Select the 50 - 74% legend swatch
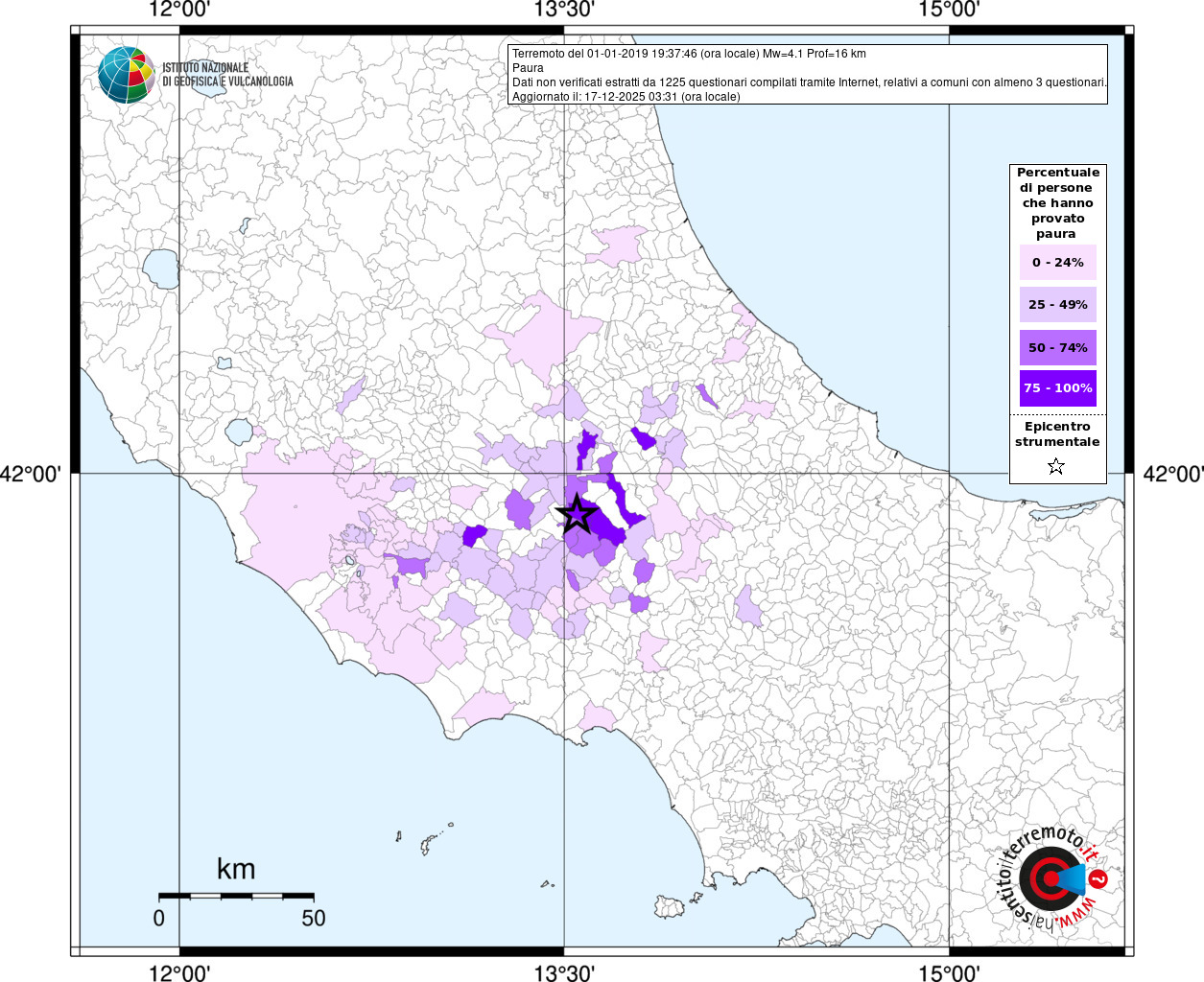This screenshot has height=982, width=1204. click(1057, 347)
